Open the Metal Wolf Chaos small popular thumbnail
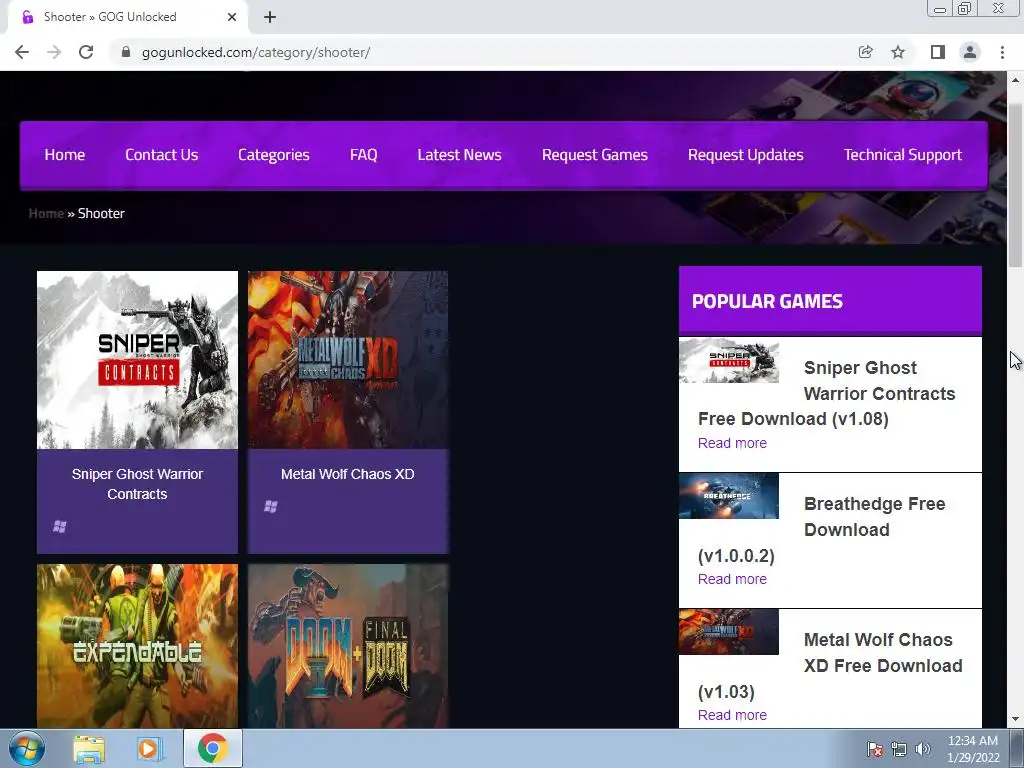 729,632
